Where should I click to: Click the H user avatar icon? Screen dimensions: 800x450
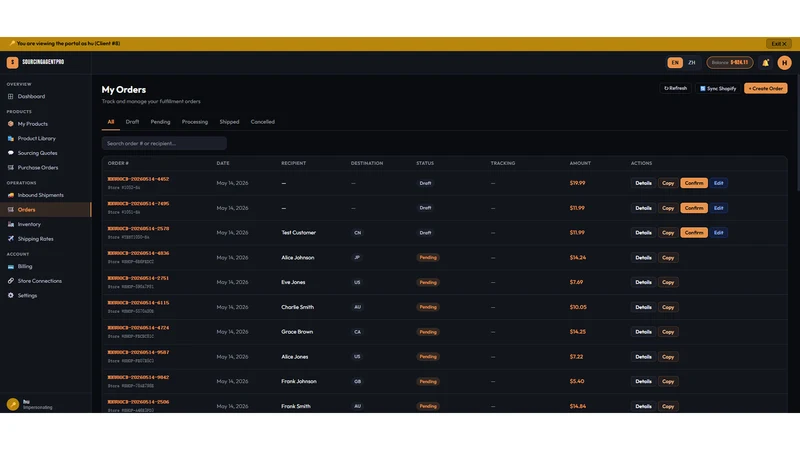coord(784,63)
